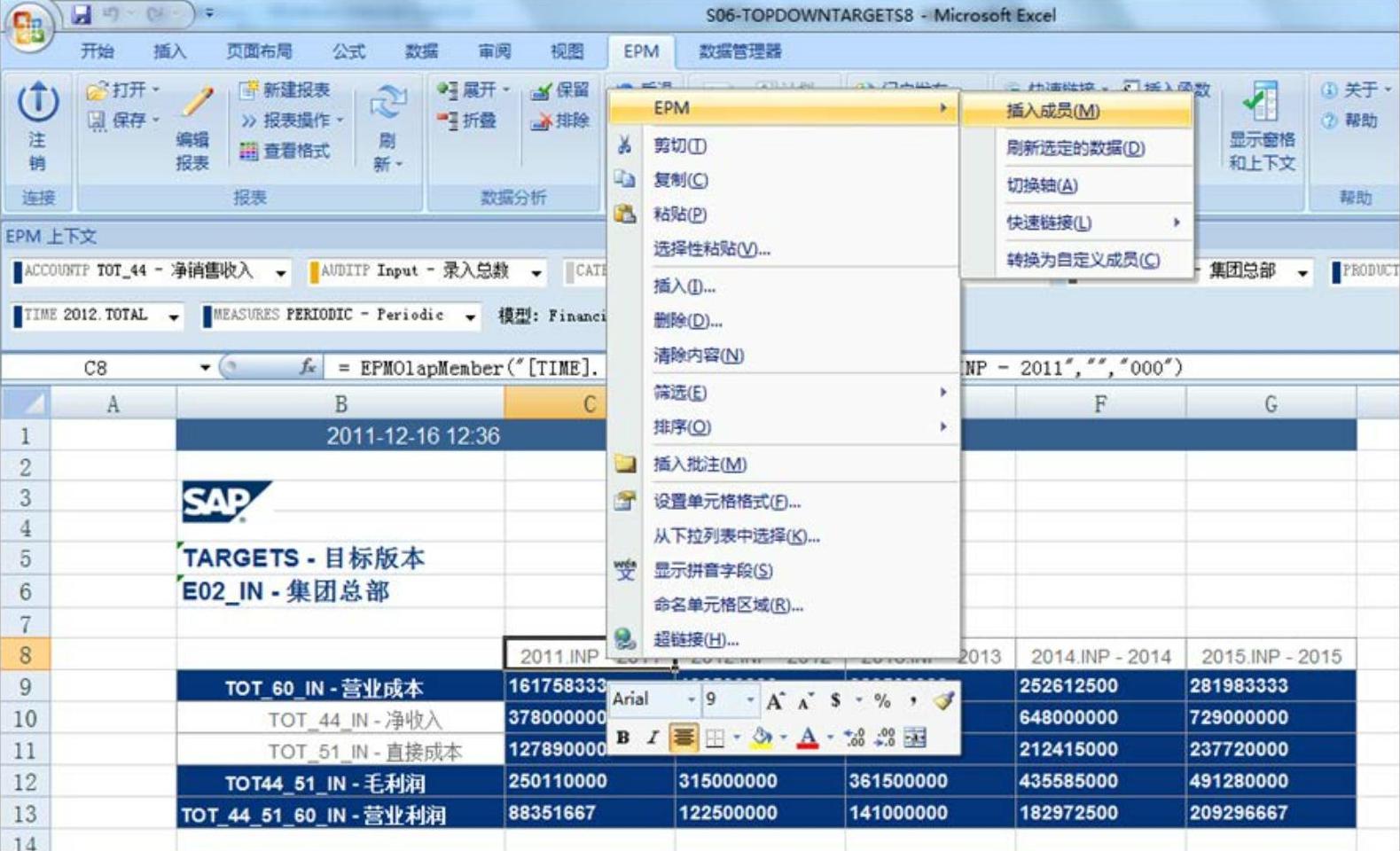This screenshot has width=1400, height=851.
Task: Toggle center alignment in mini toolbar
Action: 683,738
